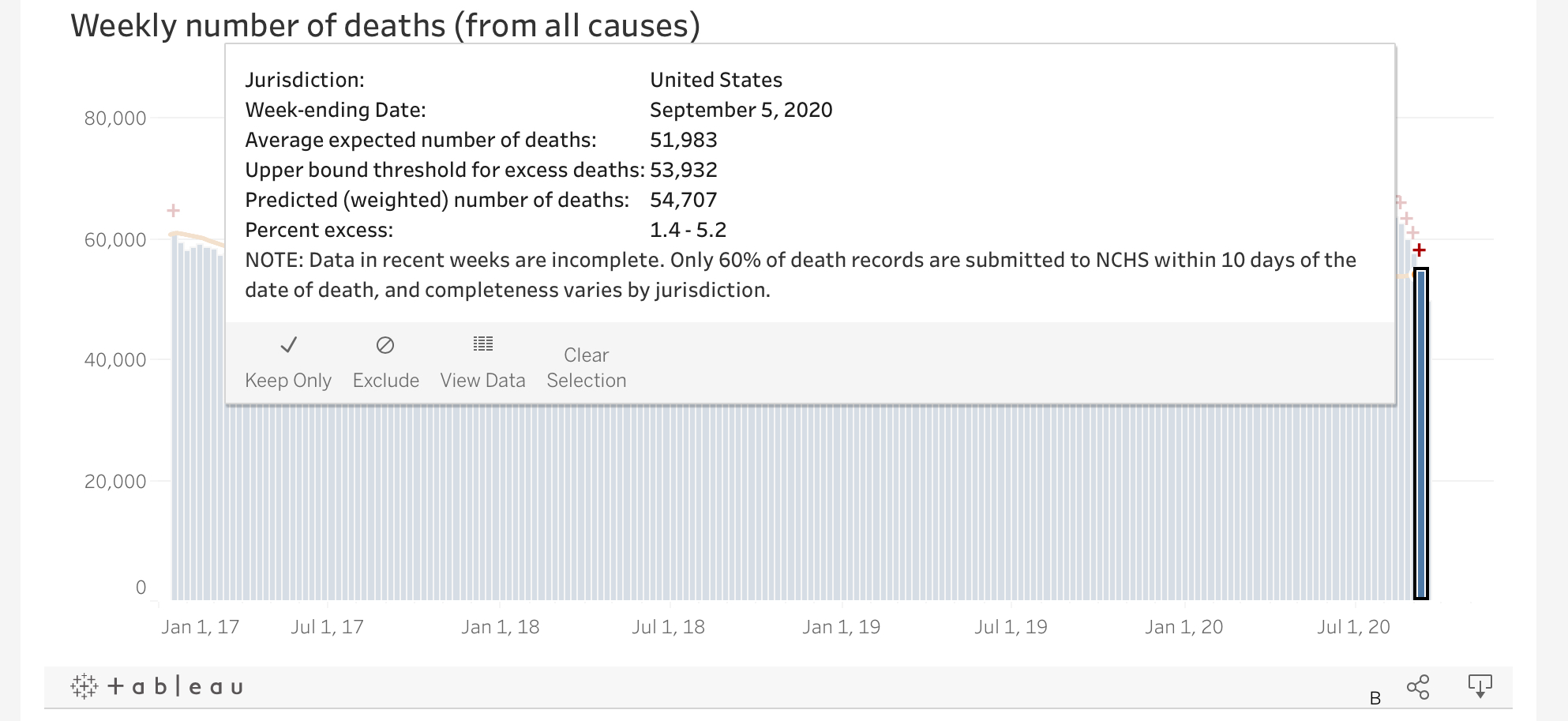Click the Keep Only checkmark icon
The width and height of the screenshot is (1568, 721).
[x=288, y=345]
